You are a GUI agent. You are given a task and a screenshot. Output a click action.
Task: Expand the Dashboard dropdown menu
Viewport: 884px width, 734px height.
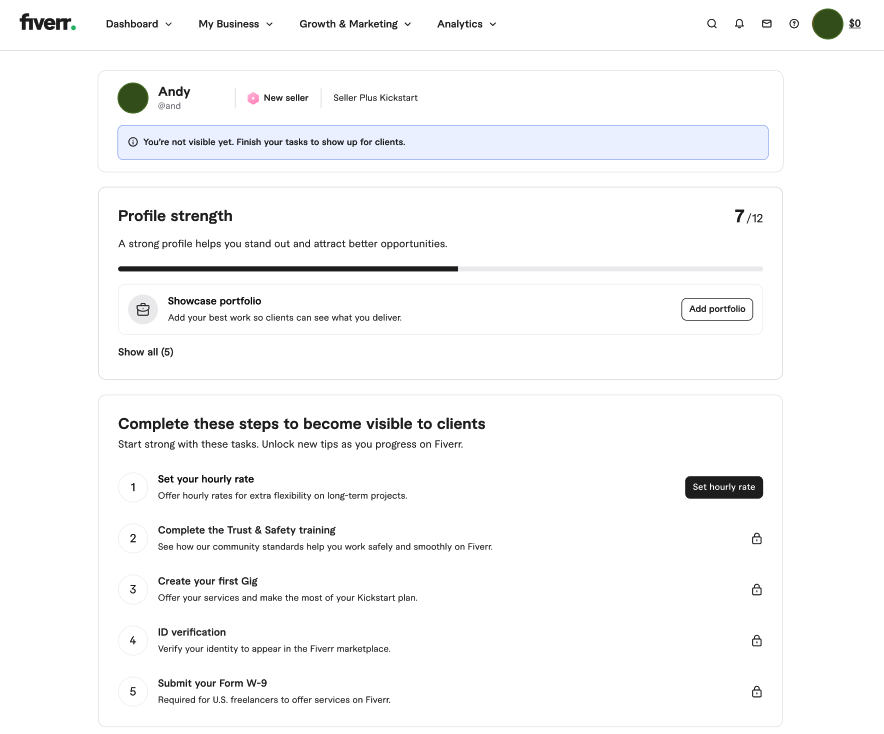(x=139, y=24)
